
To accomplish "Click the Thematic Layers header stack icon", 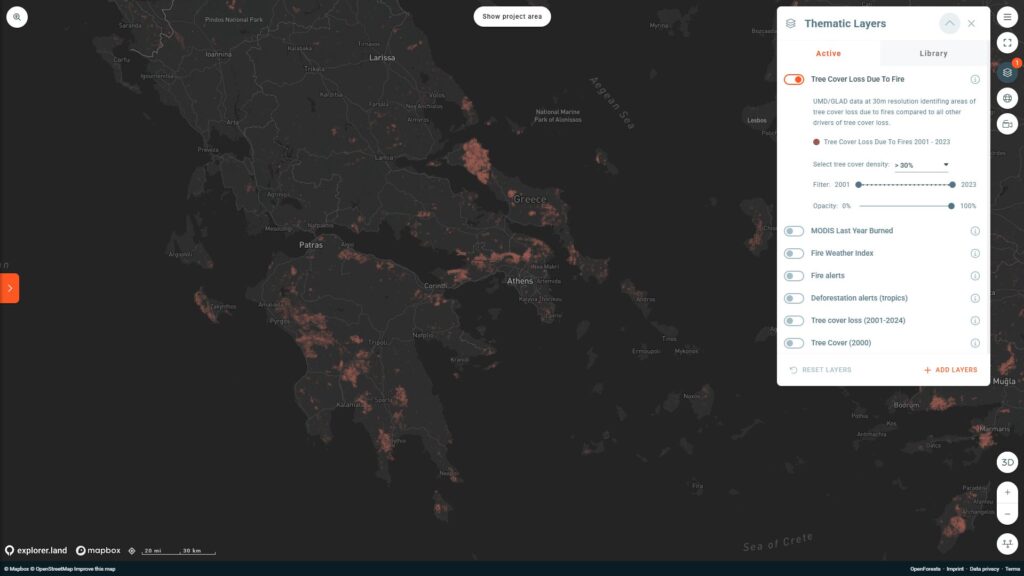I will pyautogui.click(x=791, y=24).
